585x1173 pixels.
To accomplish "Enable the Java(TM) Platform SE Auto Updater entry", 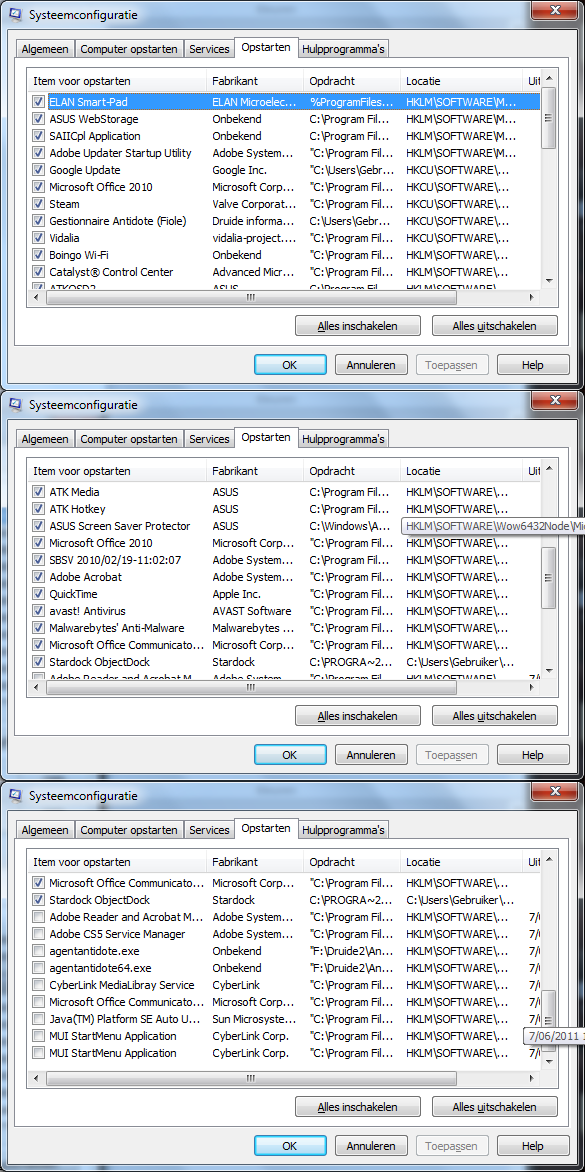I will coord(38,1019).
